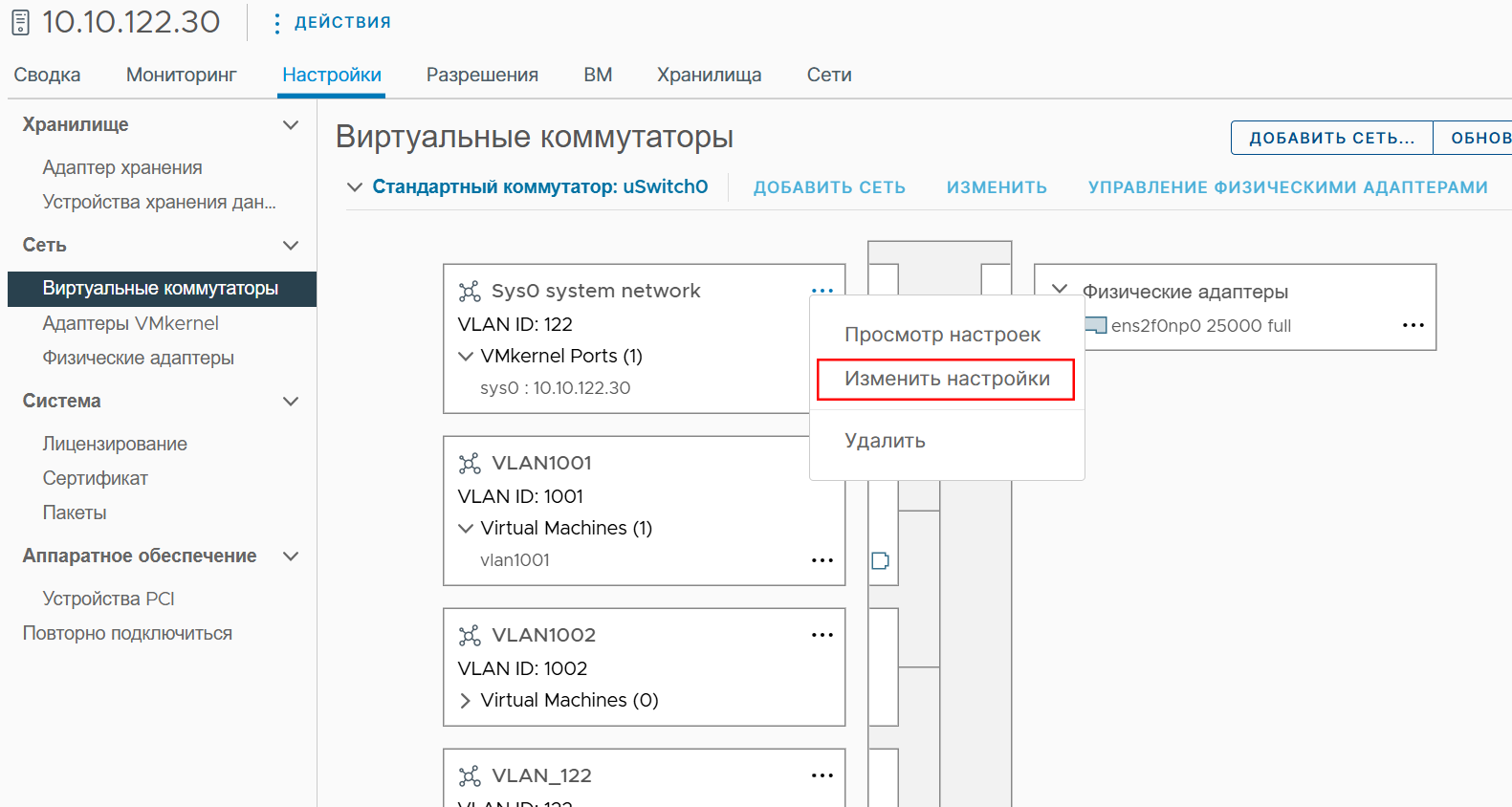
Task: Collapse the Стандартный коммутатор uSwitch0 section
Action: (x=355, y=187)
